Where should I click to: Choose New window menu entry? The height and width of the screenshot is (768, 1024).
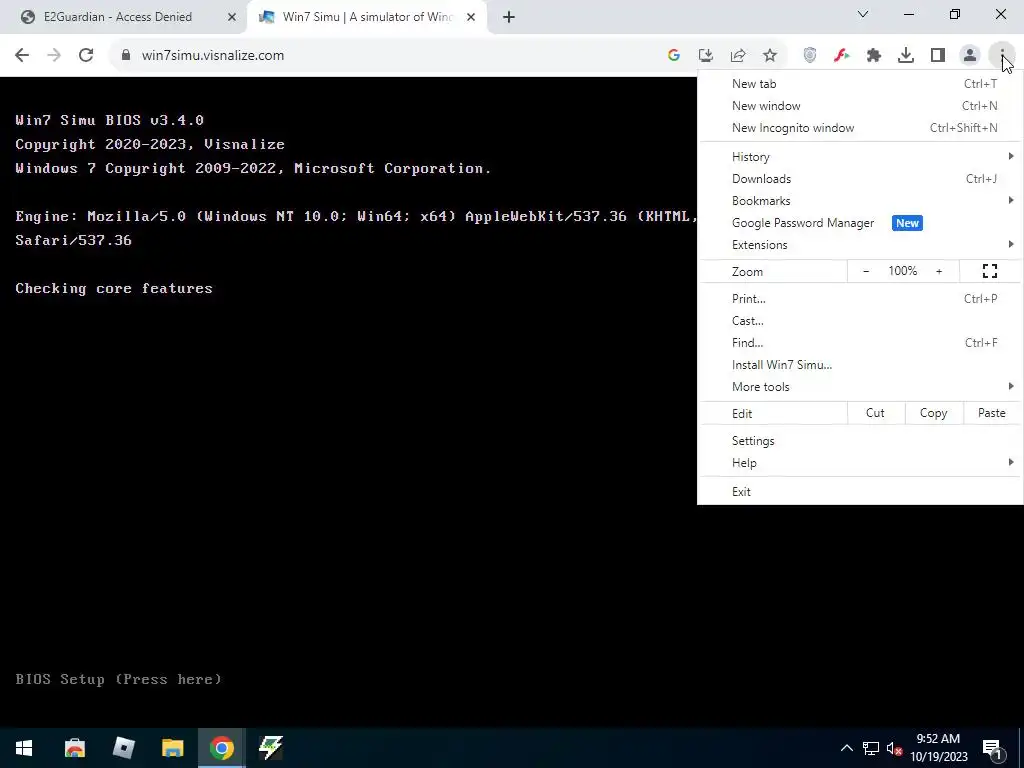[x=860, y=106]
